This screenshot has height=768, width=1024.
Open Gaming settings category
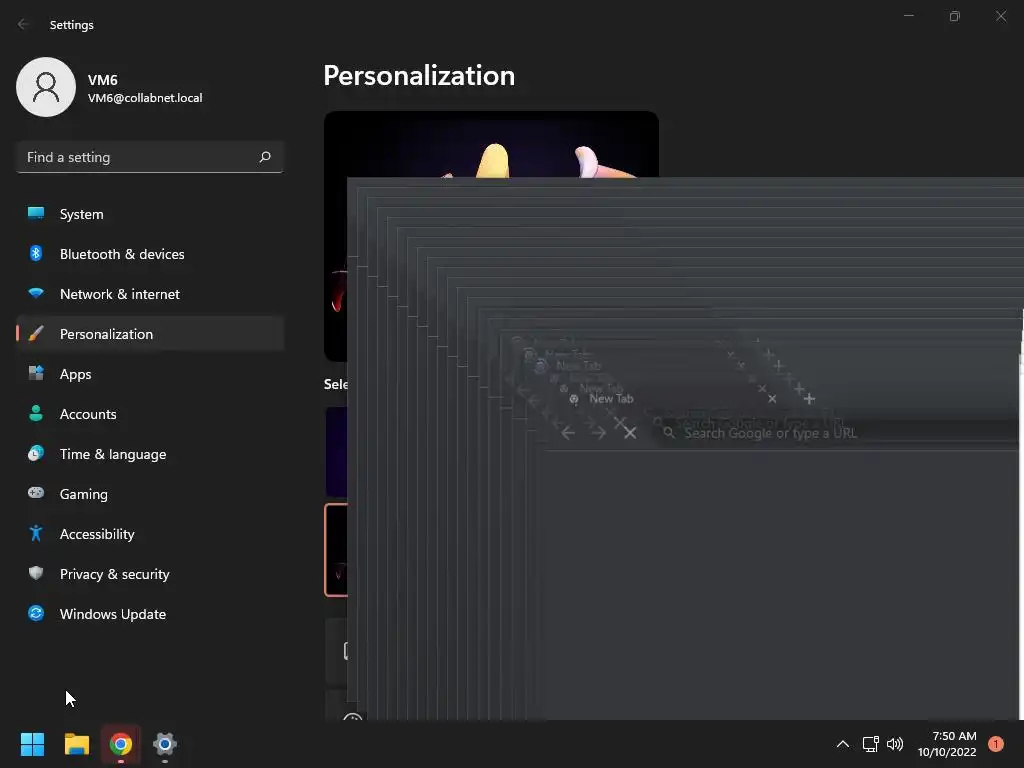pos(150,494)
